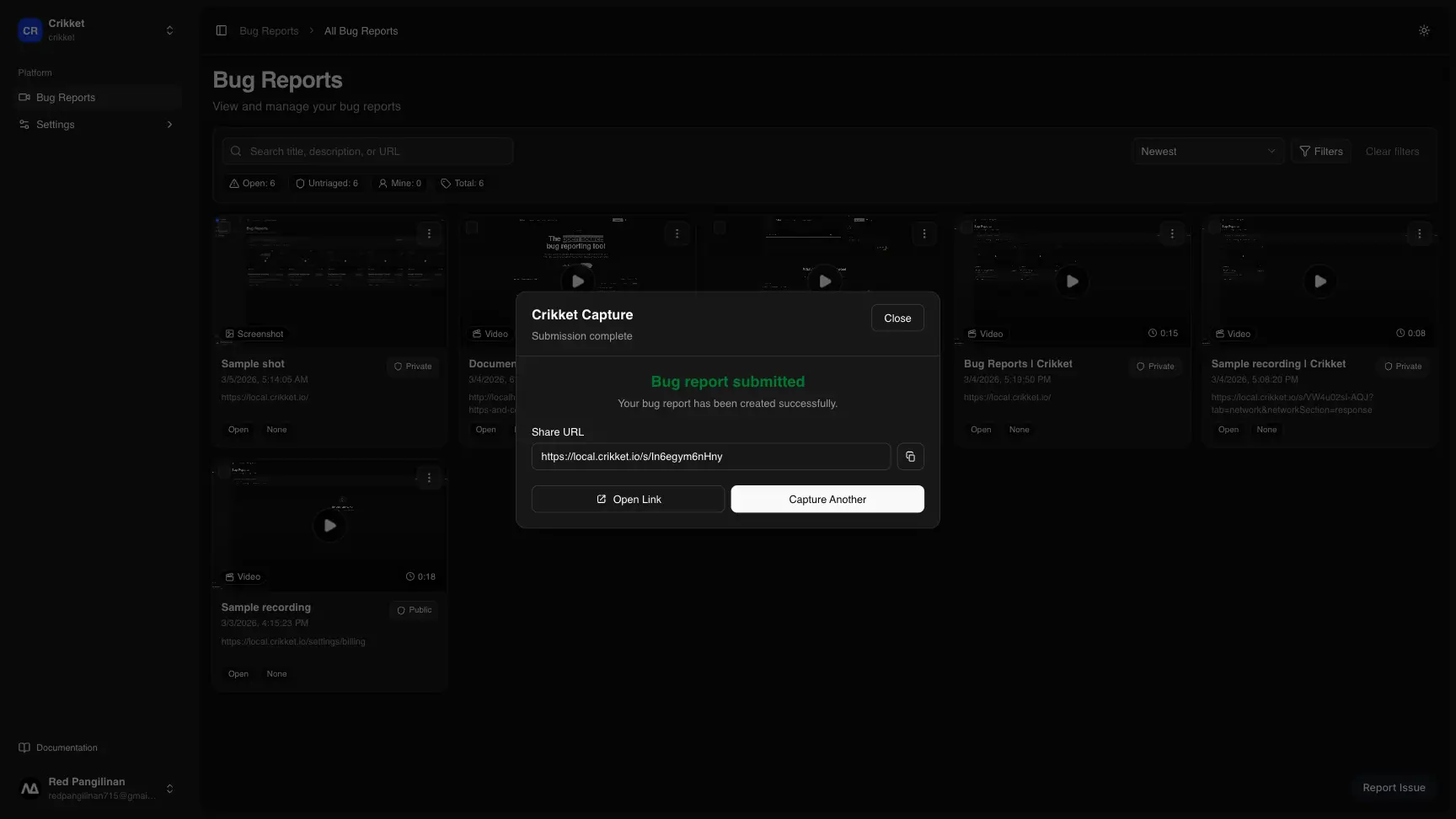The width and height of the screenshot is (1456, 819).
Task: Open the Newest sort dropdown
Action: pos(1207,152)
